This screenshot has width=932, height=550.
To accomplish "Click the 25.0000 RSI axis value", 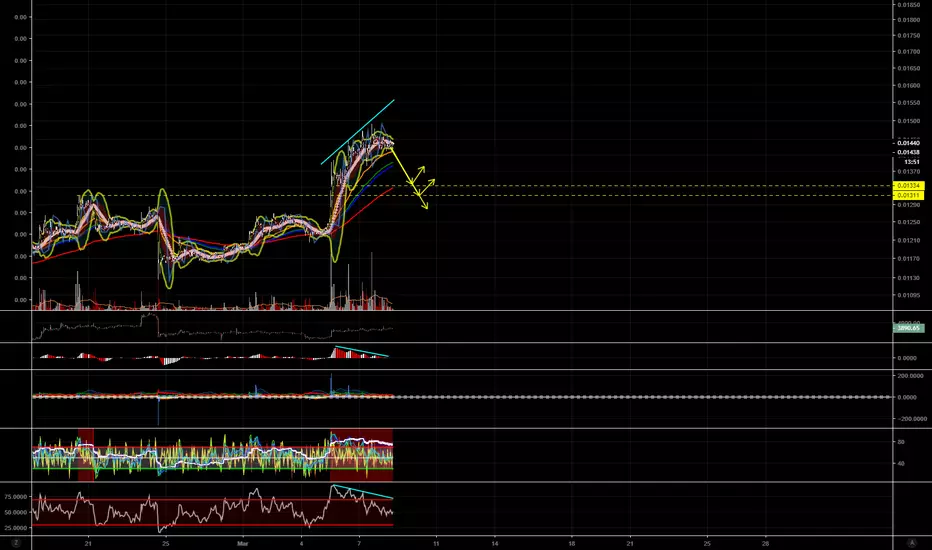I will point(15,528).
